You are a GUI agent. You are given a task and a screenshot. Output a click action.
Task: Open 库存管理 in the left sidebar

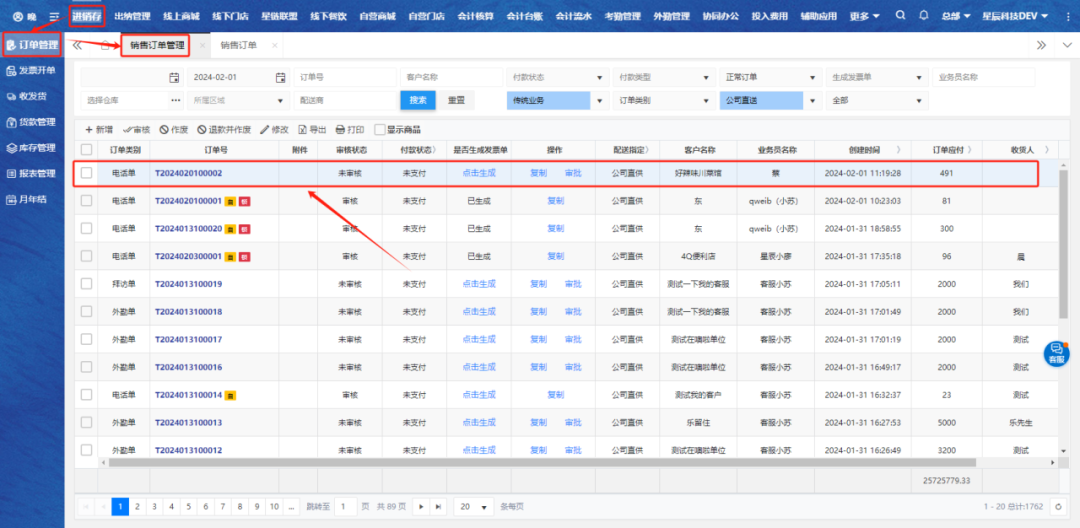click(32, 148)
